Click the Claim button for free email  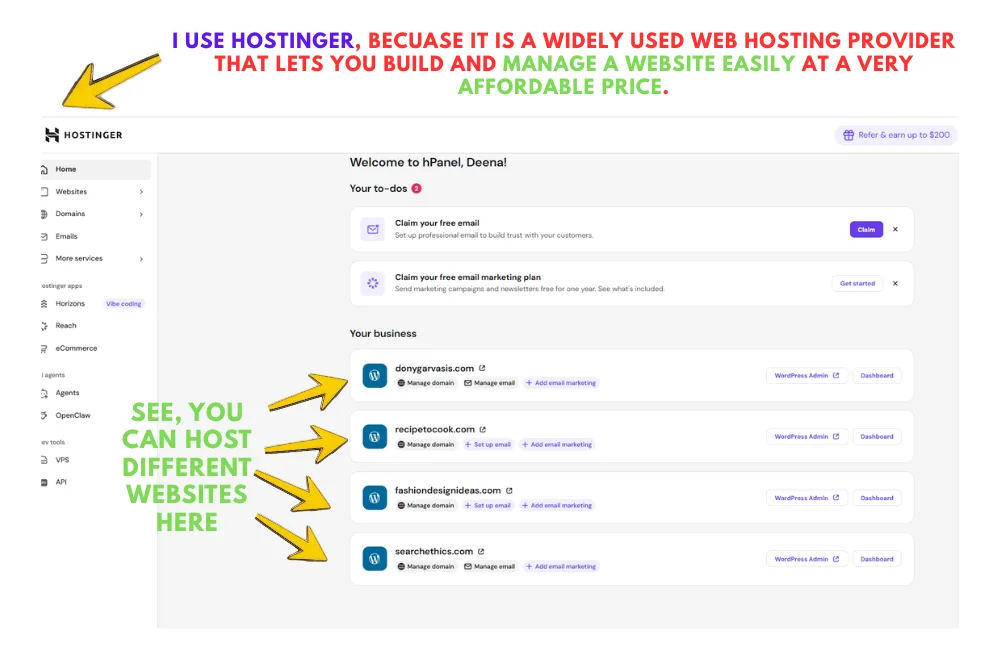866,230
